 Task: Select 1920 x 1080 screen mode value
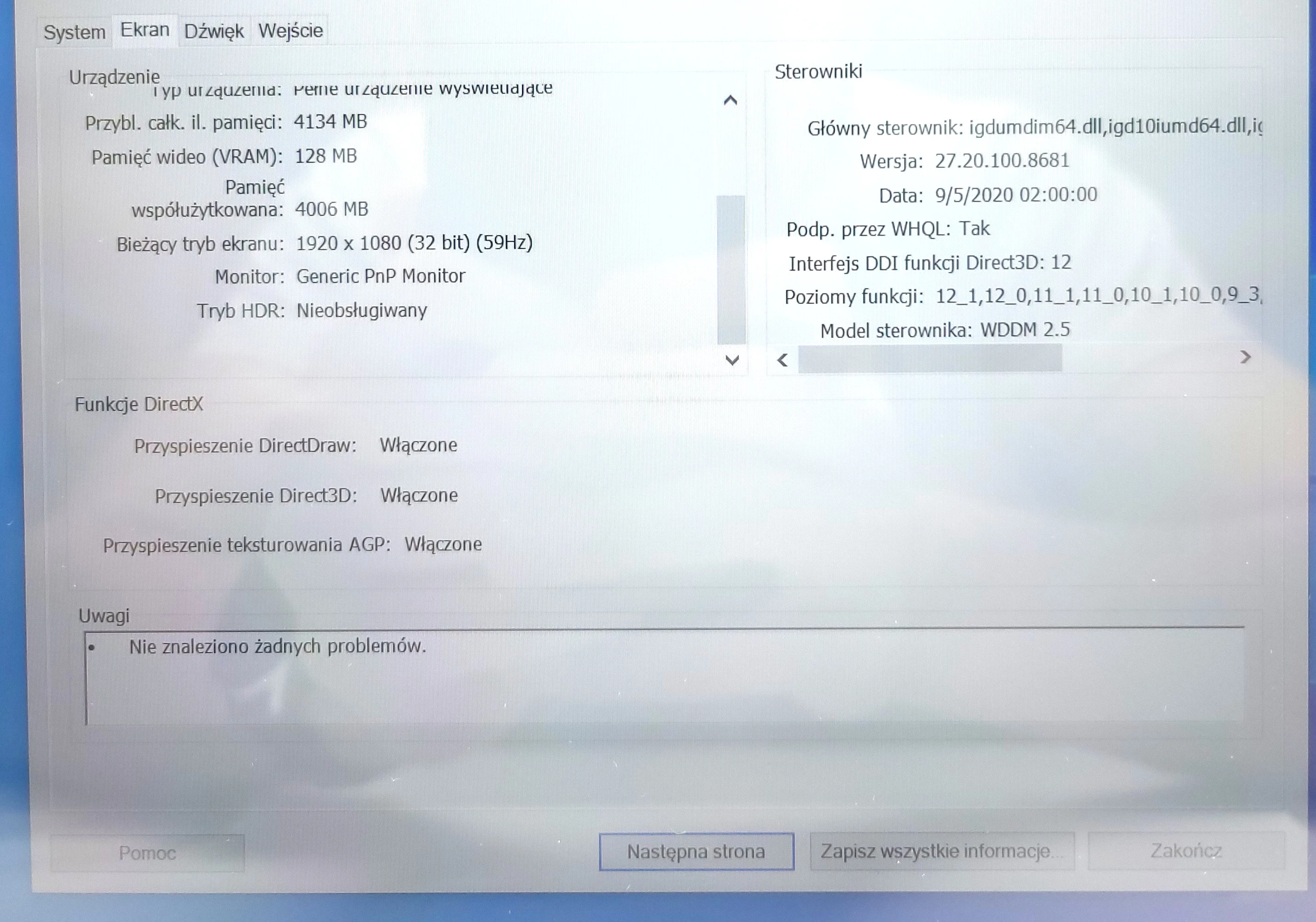(x=414, y=243)
